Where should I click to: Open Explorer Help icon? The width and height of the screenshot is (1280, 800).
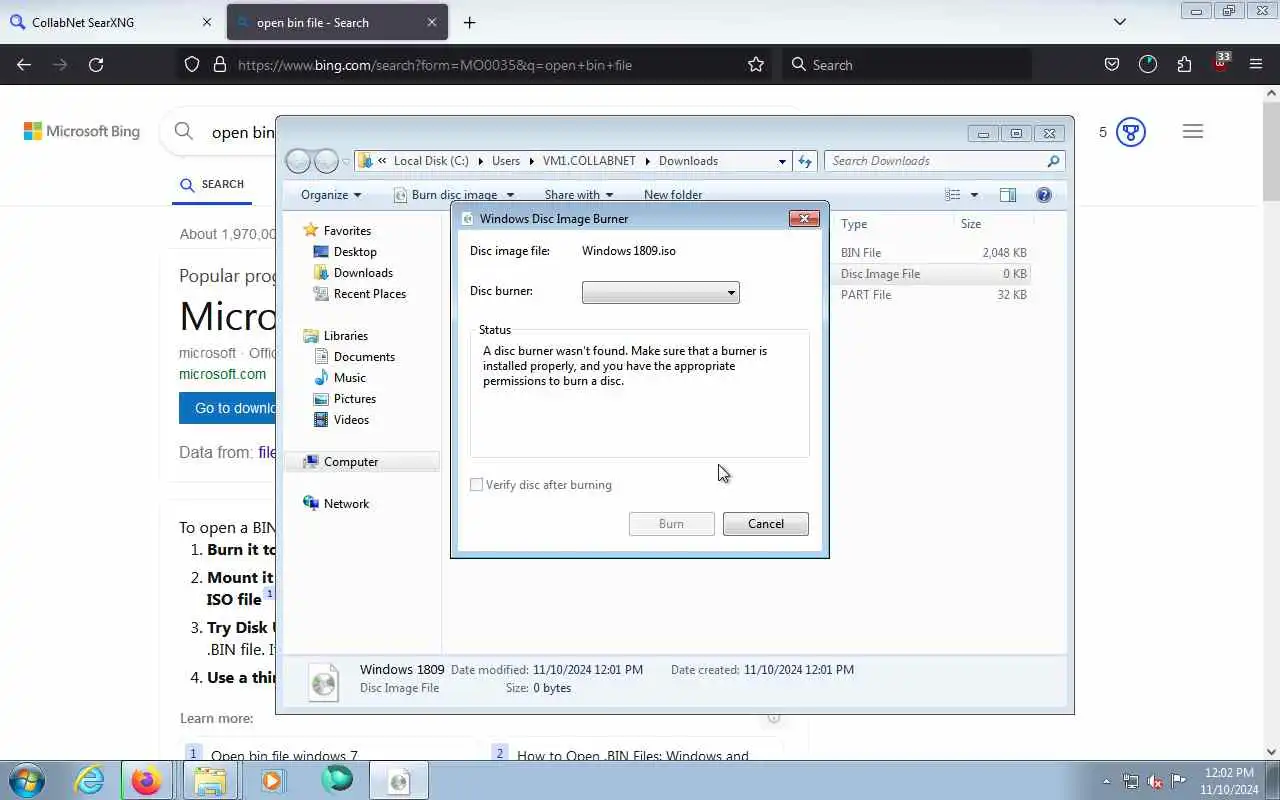coord(1043,195)
